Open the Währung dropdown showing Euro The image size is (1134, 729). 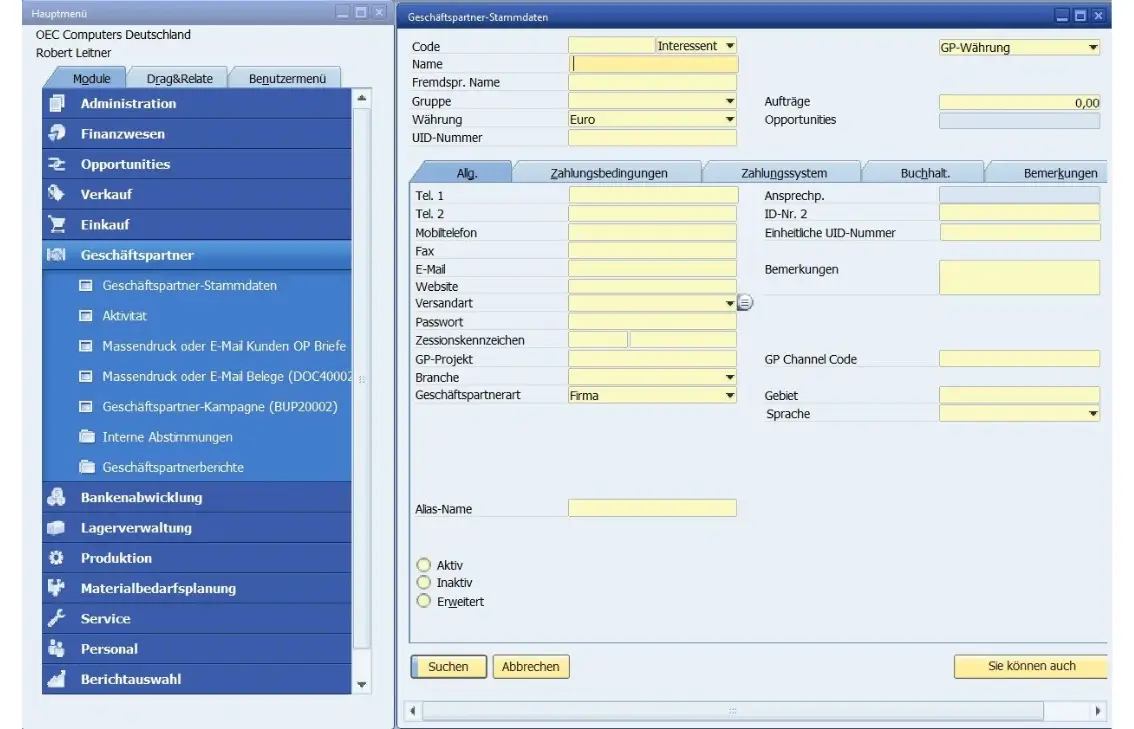(x=729, y=119)
